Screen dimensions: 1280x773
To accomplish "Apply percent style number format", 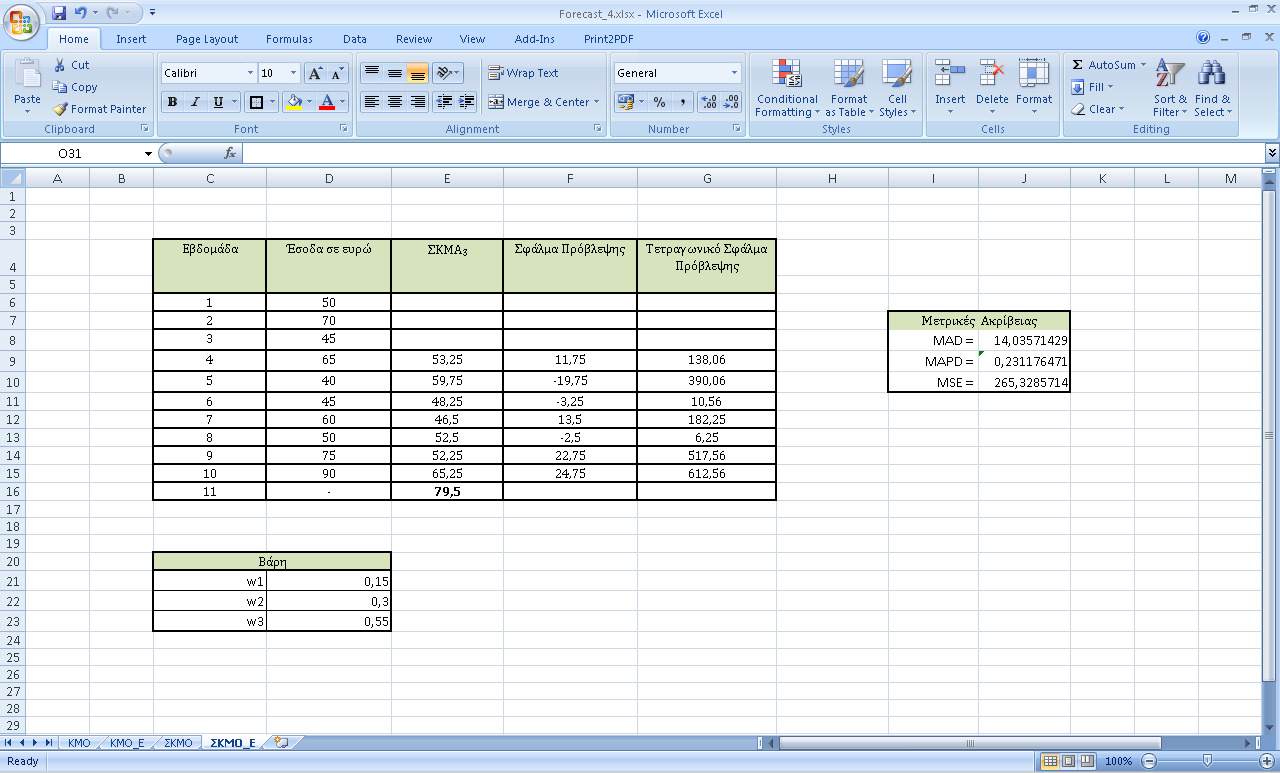I will (659, 102).
